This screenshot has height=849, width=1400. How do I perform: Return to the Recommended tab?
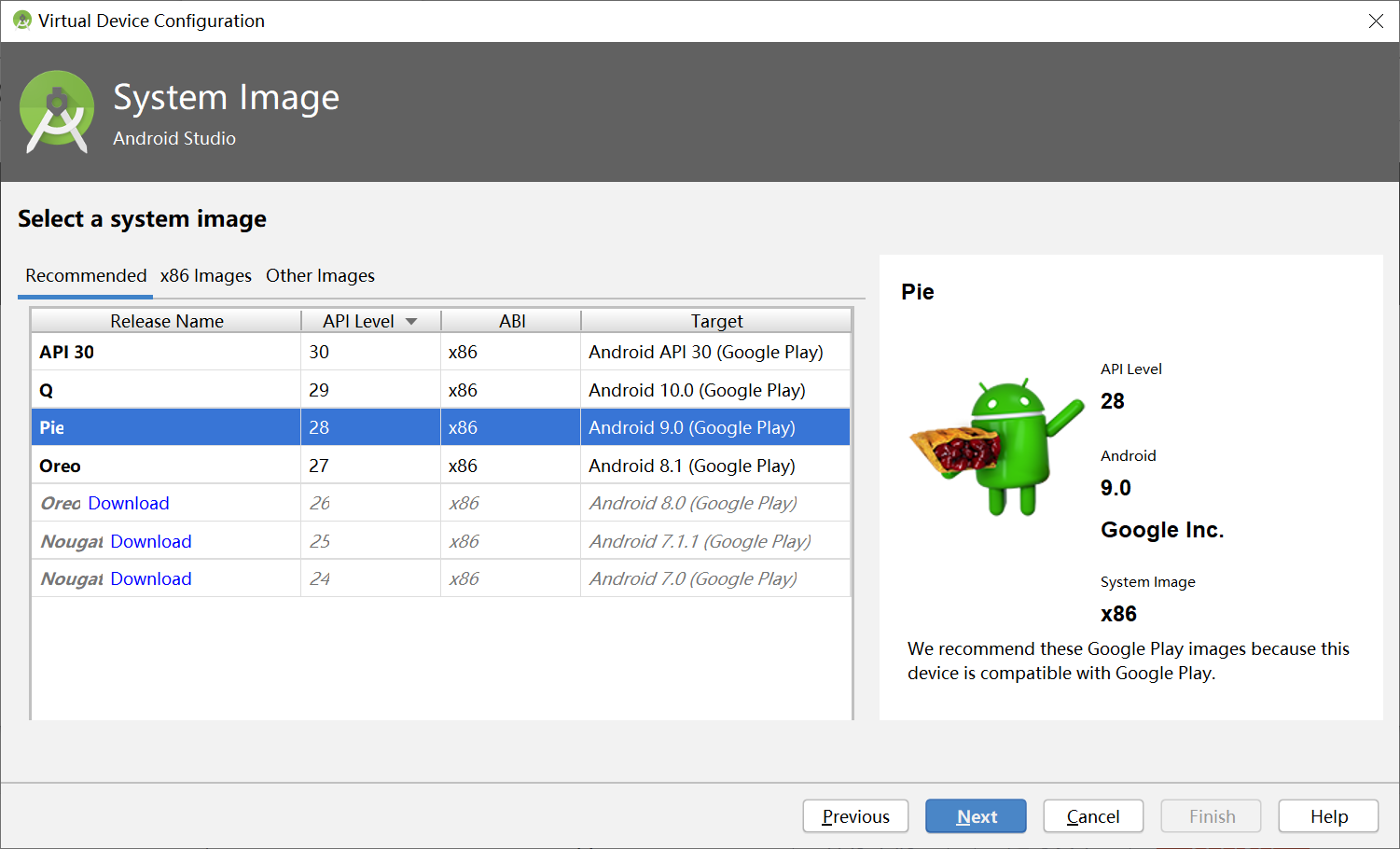coord(85,275)
